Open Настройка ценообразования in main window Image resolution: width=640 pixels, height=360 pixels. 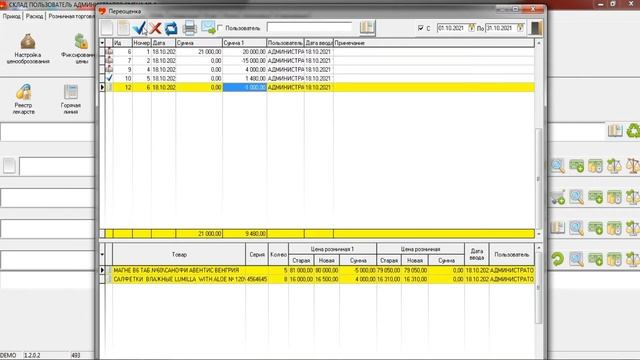point(28,49)
